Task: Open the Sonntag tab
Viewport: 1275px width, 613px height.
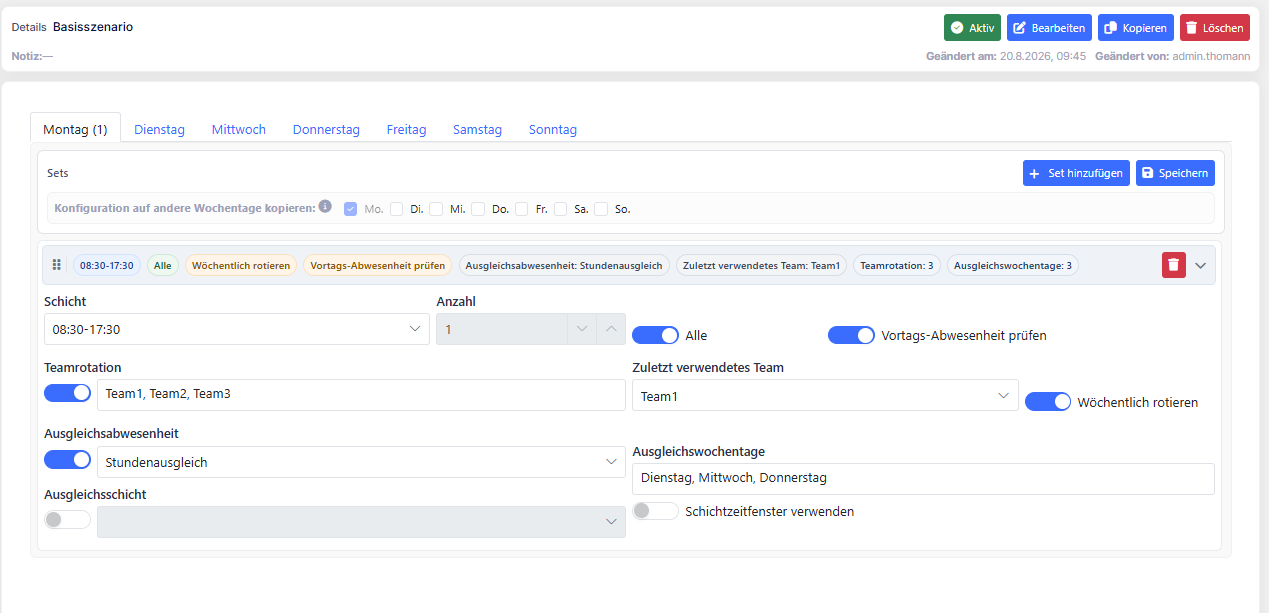Action: point(552,129)
